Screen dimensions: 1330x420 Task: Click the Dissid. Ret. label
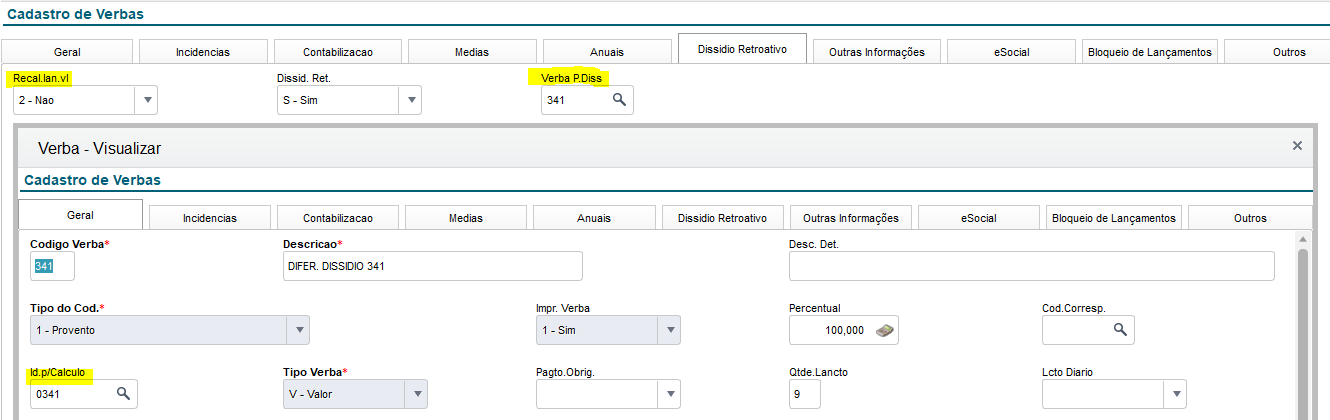[x=304, y=77]
